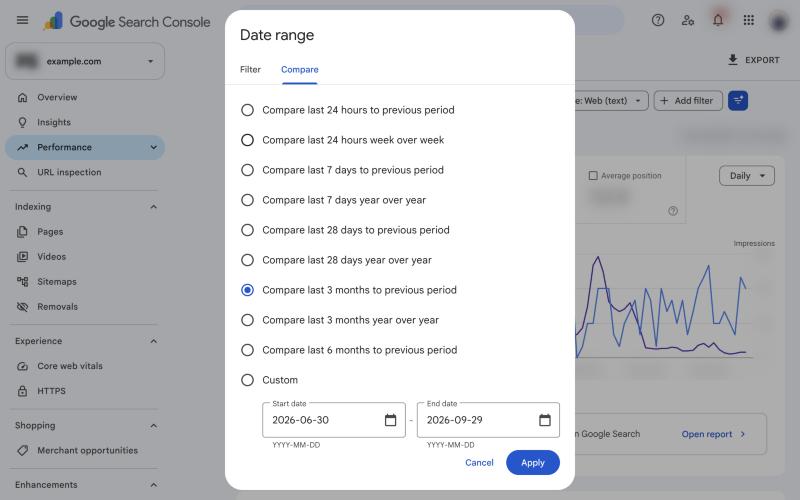Open the example.com property dropdown
Screen dimensions: 800x500
click(x=85, y=61)
